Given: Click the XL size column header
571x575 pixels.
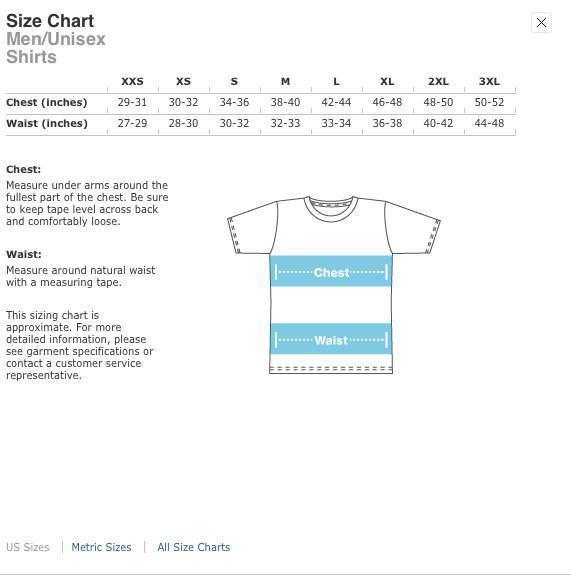Looking at the screenshot, I should [387, 81].
